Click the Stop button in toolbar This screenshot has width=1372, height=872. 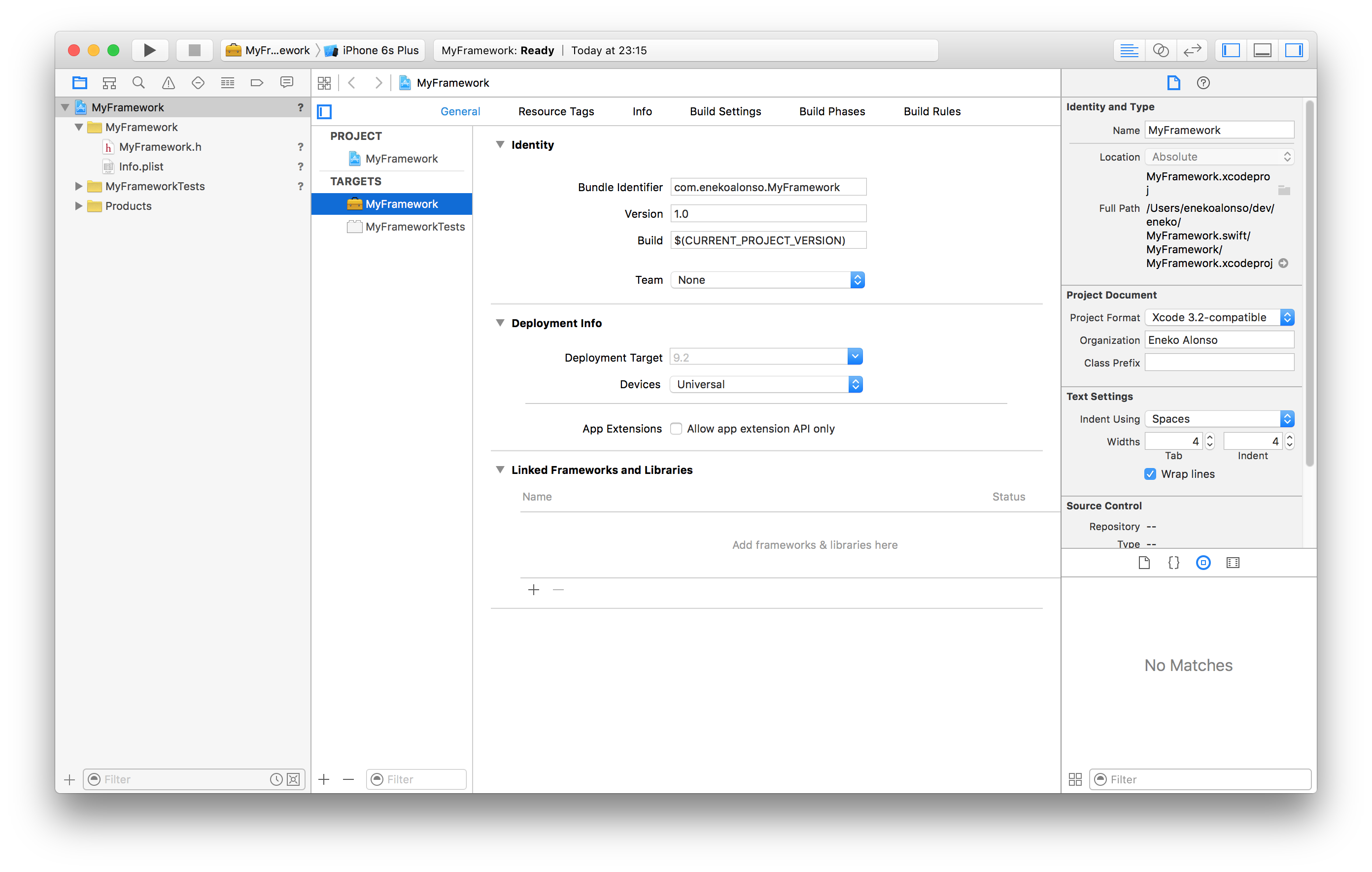pos(194,50)
